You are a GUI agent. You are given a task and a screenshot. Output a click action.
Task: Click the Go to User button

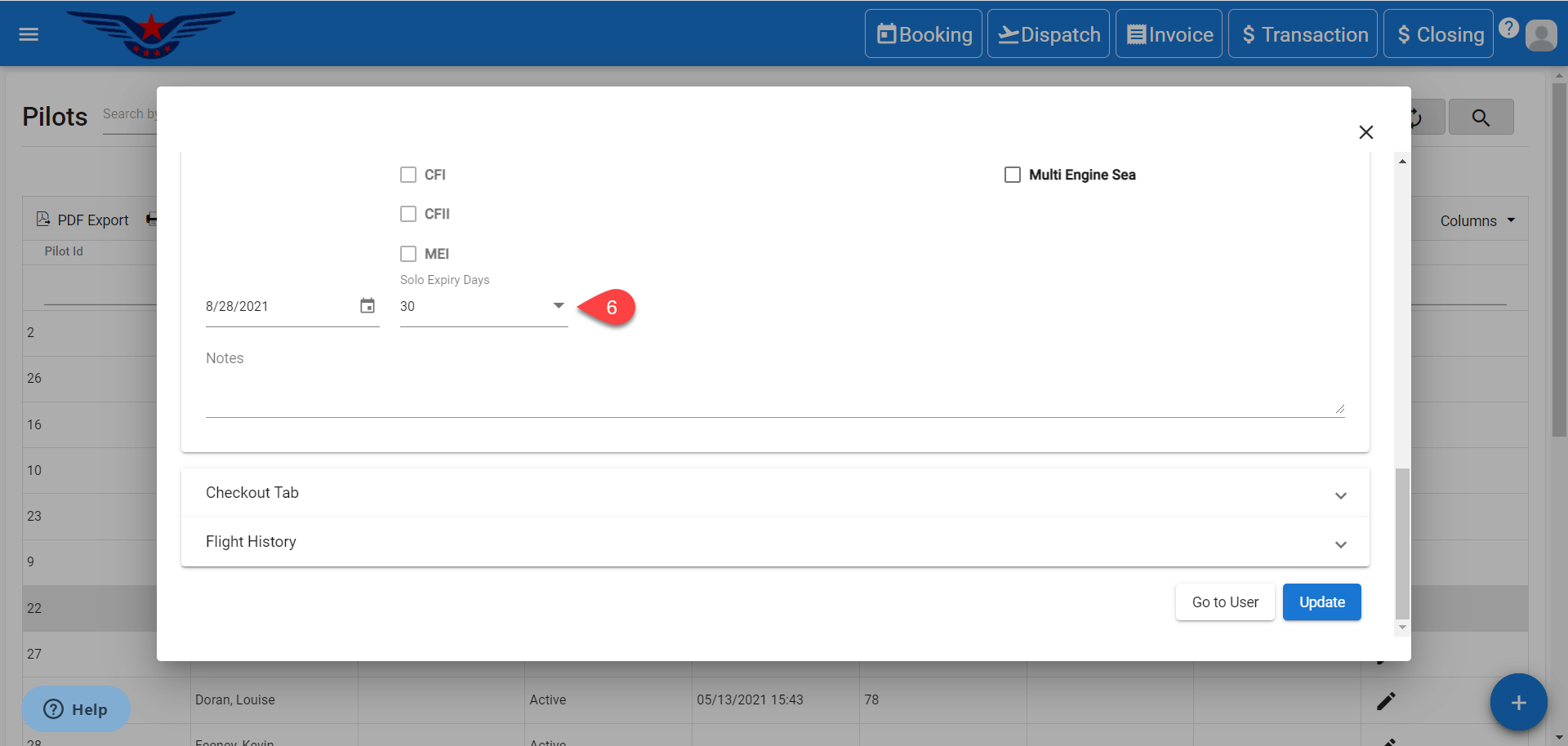point(1224,602)
